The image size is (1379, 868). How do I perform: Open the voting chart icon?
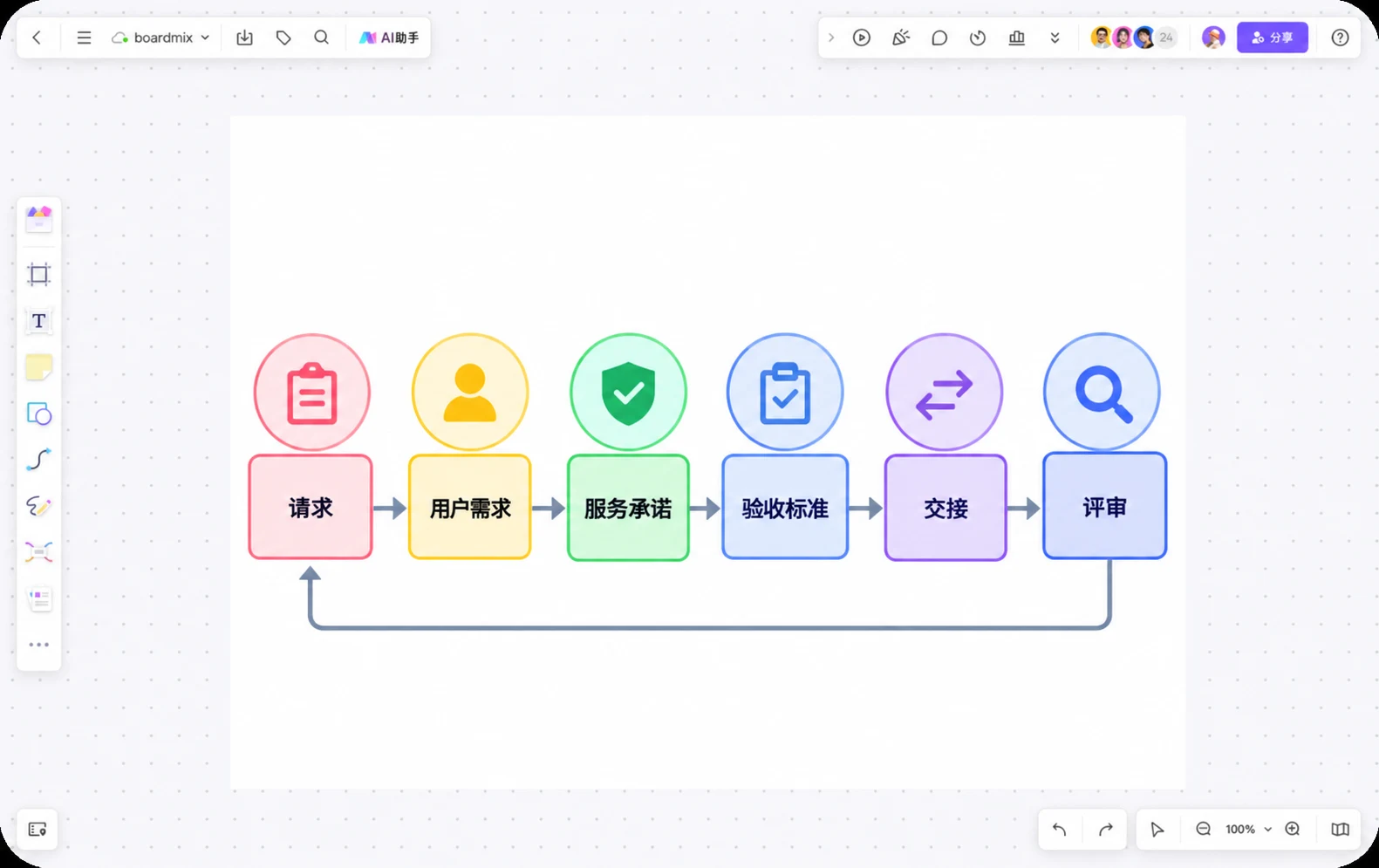[1017, 38]
